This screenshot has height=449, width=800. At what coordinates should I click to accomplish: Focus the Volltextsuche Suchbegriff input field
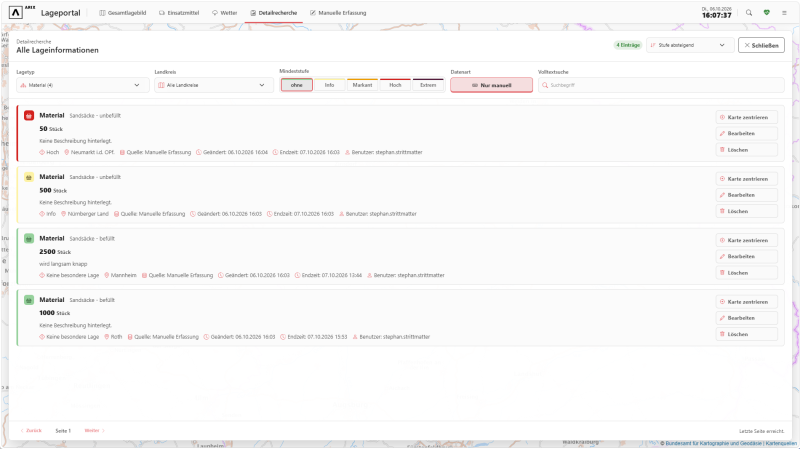[661, 85]
